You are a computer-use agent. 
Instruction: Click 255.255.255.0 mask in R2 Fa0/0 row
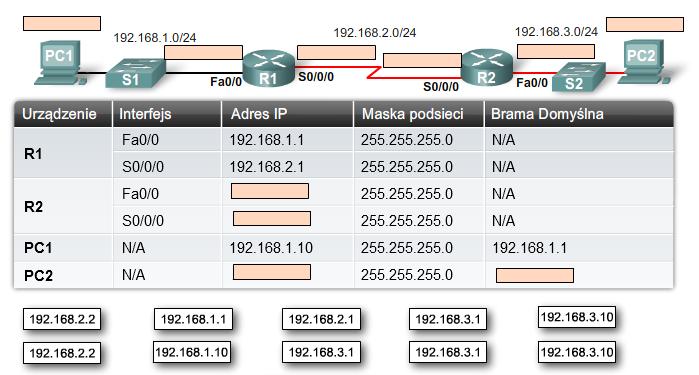(x=407, y=194)
